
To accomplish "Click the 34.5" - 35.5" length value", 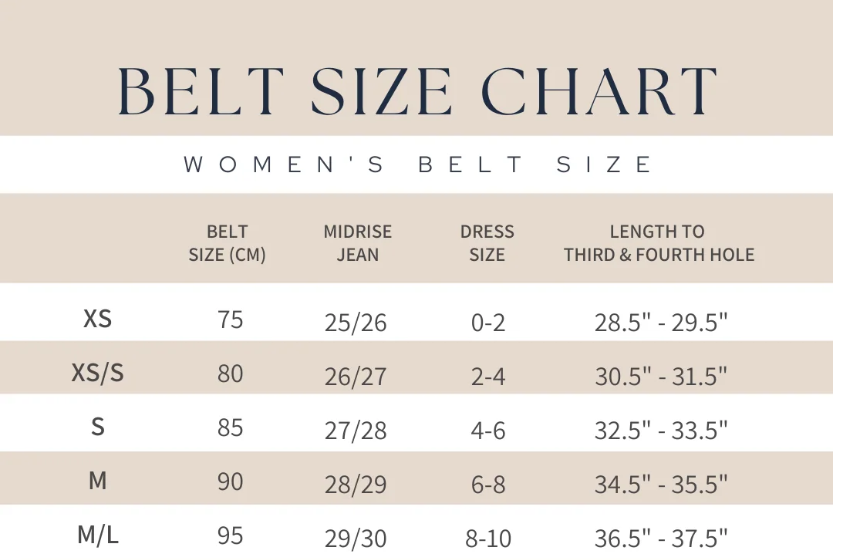I will 661,484.
